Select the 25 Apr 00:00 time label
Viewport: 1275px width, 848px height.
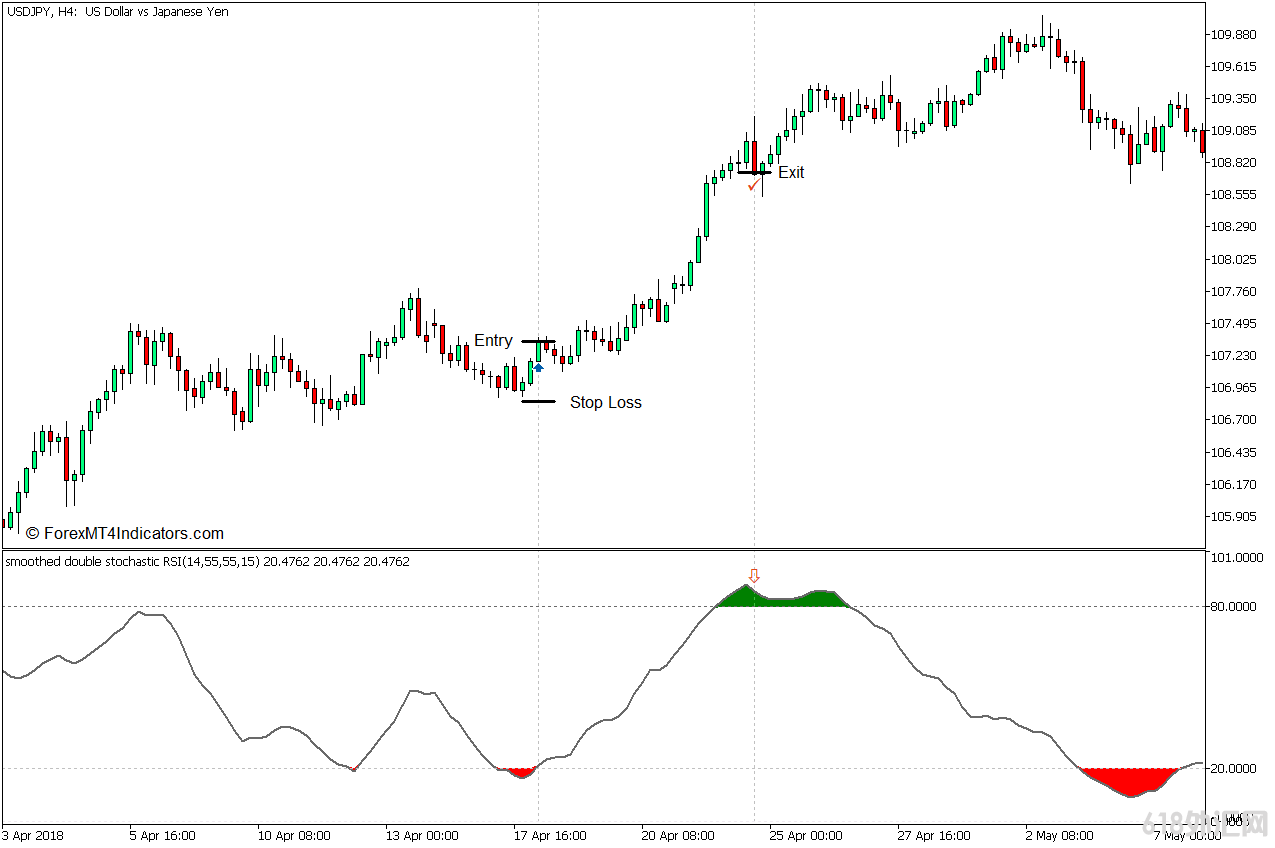[806, 835]
